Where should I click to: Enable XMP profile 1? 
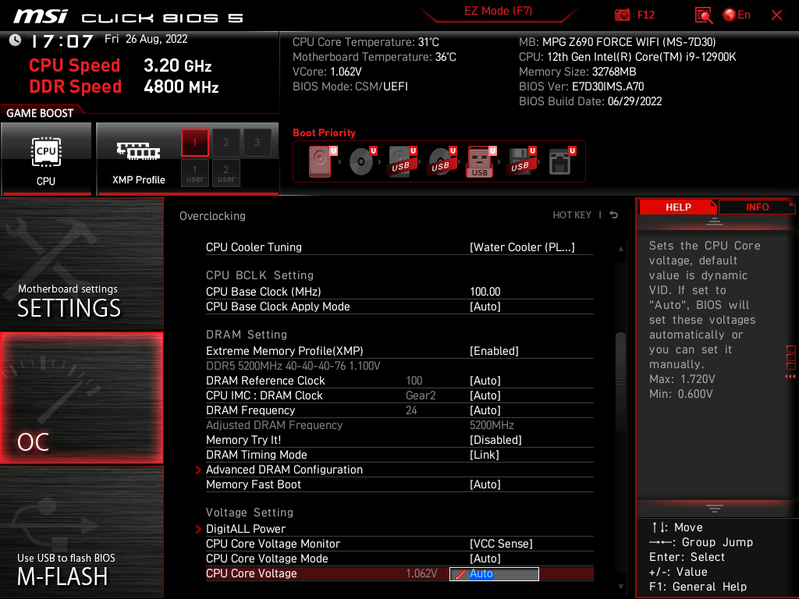coord(195,143)
